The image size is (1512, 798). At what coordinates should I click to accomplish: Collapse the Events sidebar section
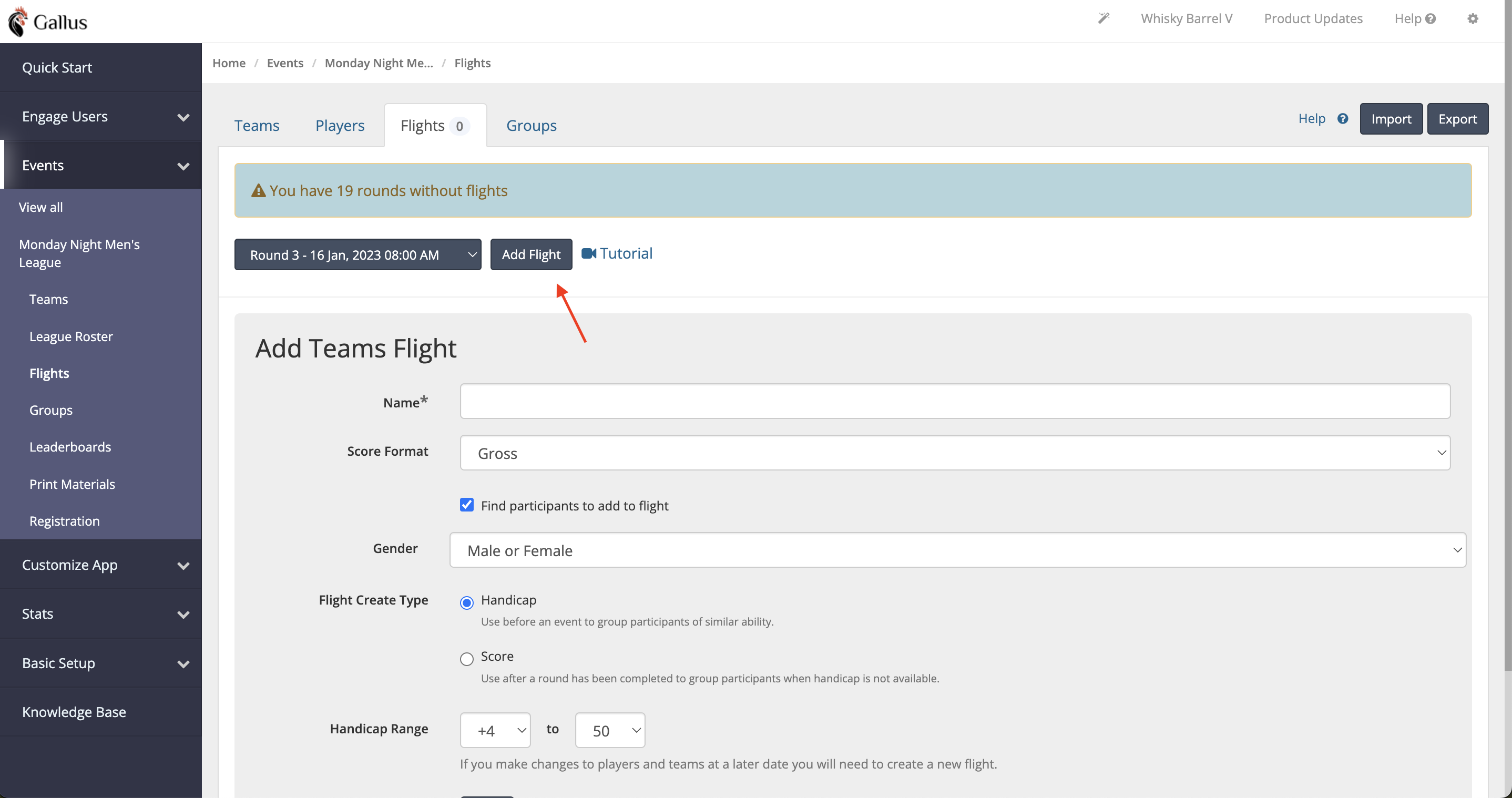[x=101, y=166]
